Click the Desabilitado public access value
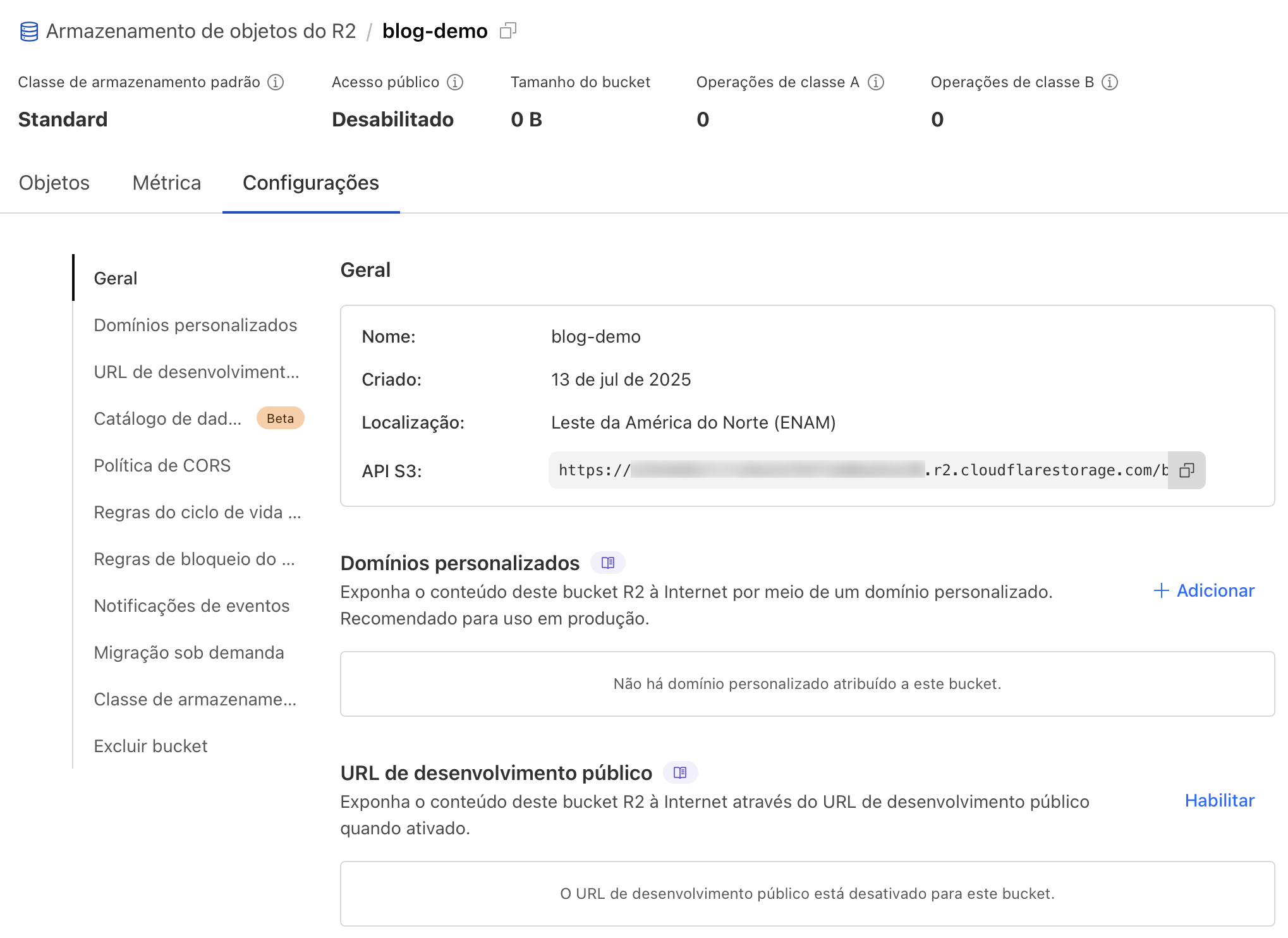This screenshot has height=938, width=1288. [393, 119]
